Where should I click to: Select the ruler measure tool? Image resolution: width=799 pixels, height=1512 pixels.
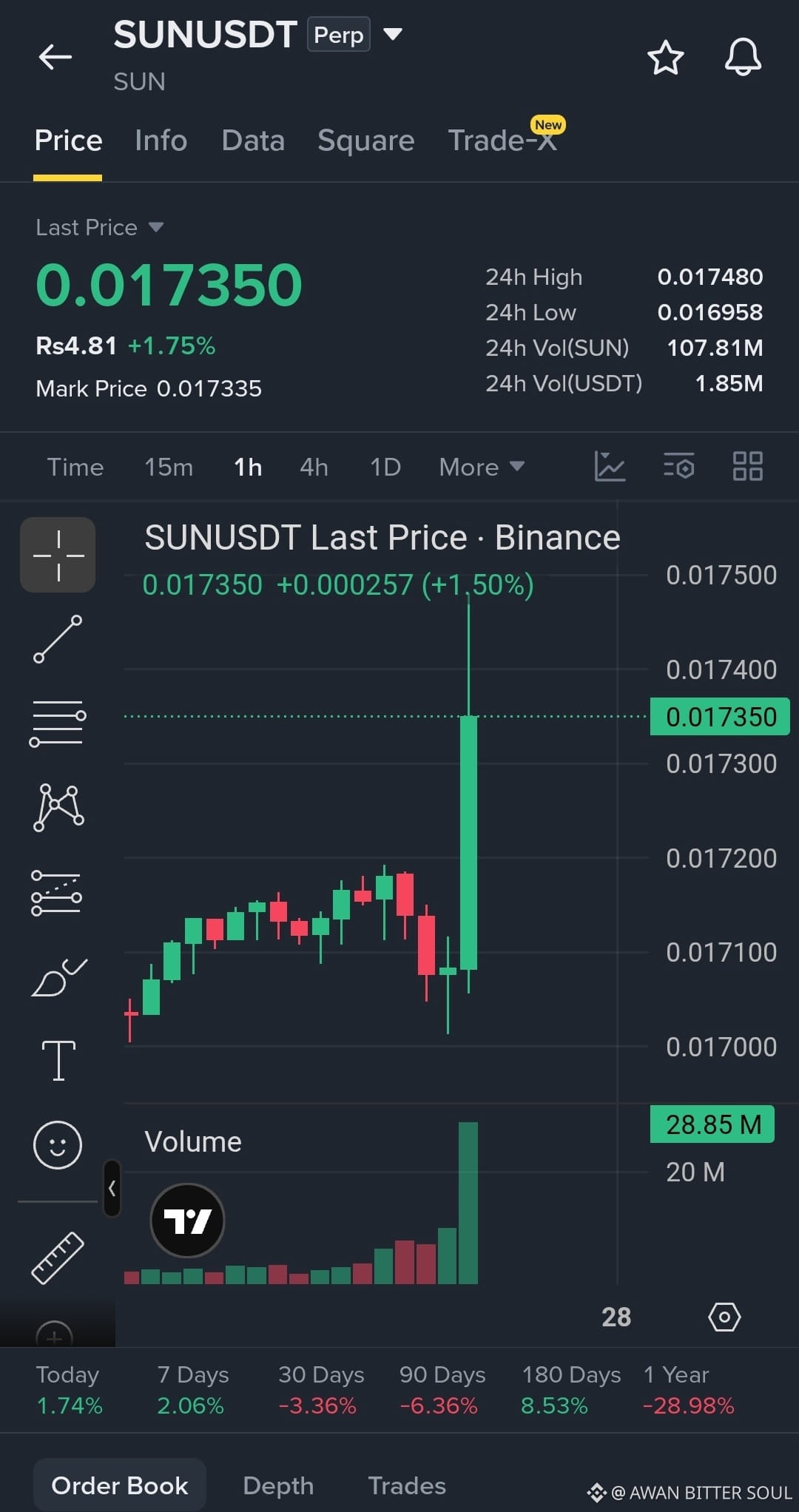pos(58,1258)
